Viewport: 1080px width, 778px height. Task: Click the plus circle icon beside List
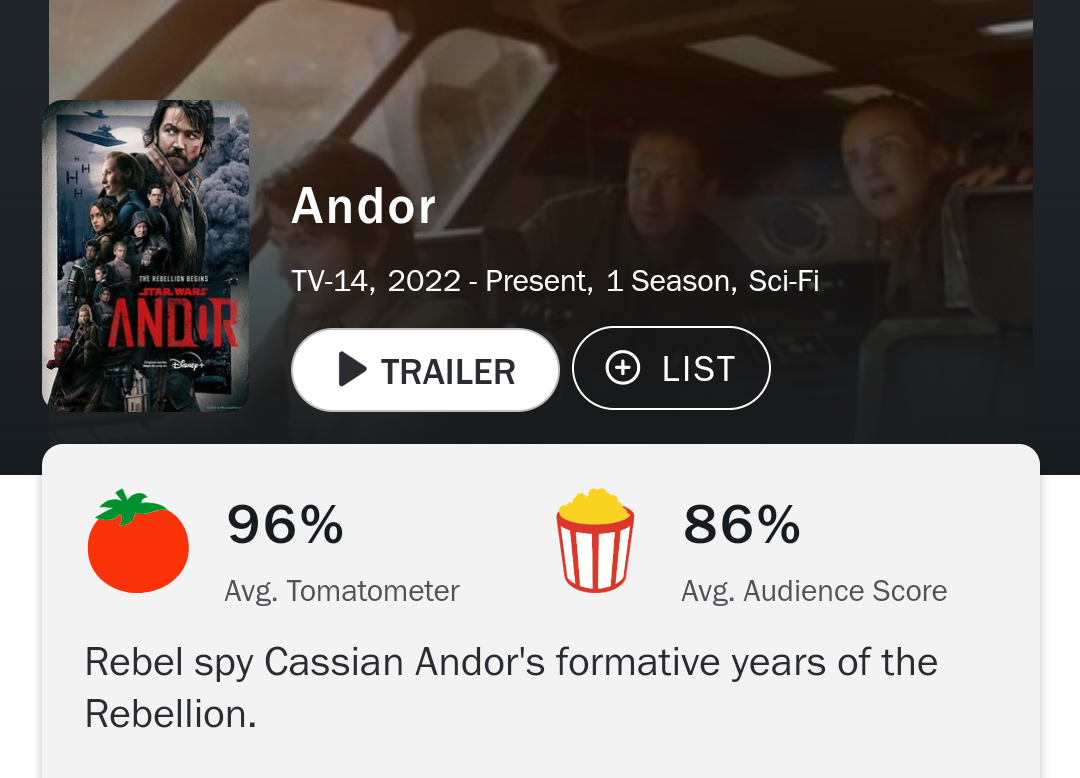(623, 368)
